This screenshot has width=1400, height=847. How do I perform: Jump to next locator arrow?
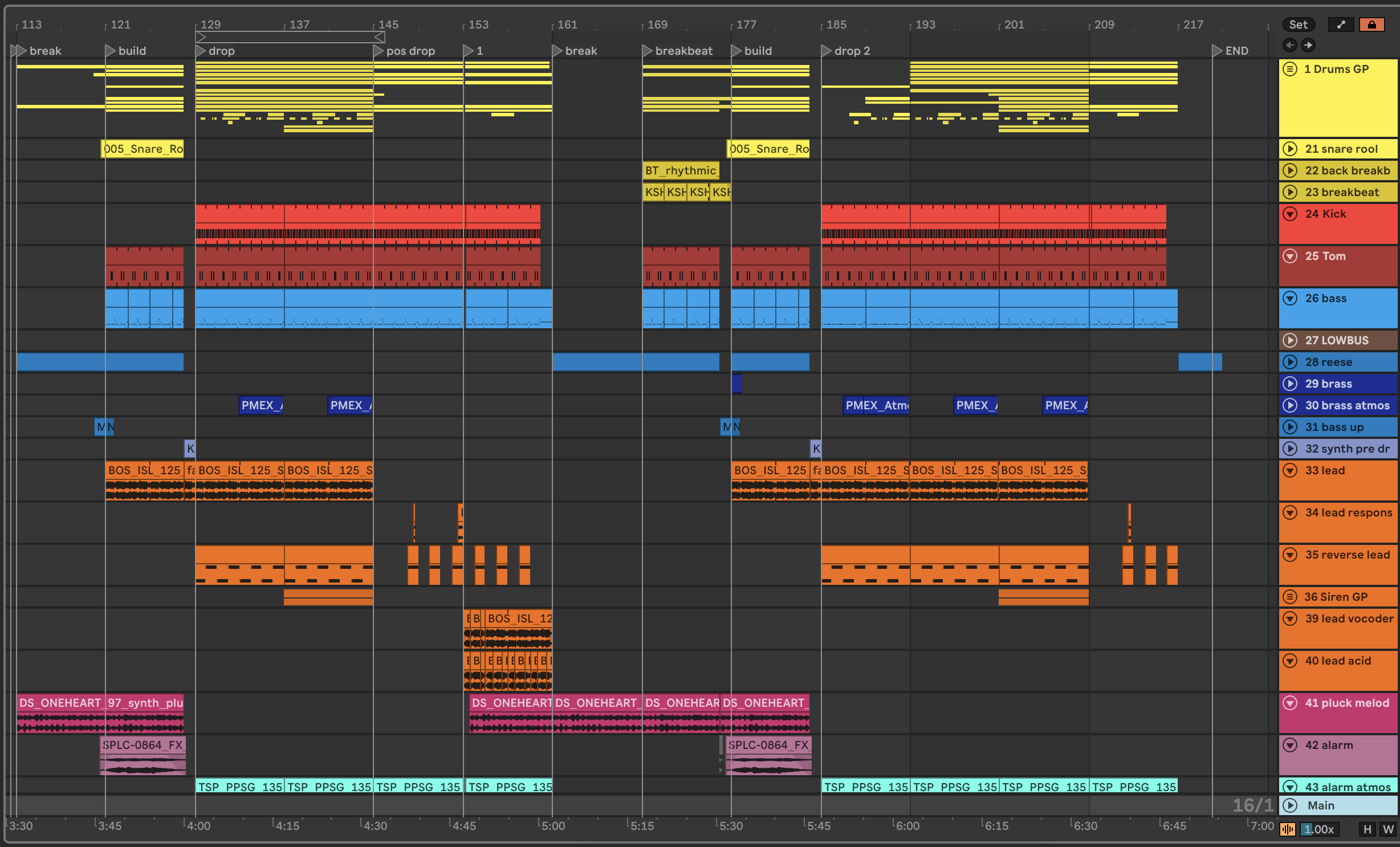pos(1308,45)
